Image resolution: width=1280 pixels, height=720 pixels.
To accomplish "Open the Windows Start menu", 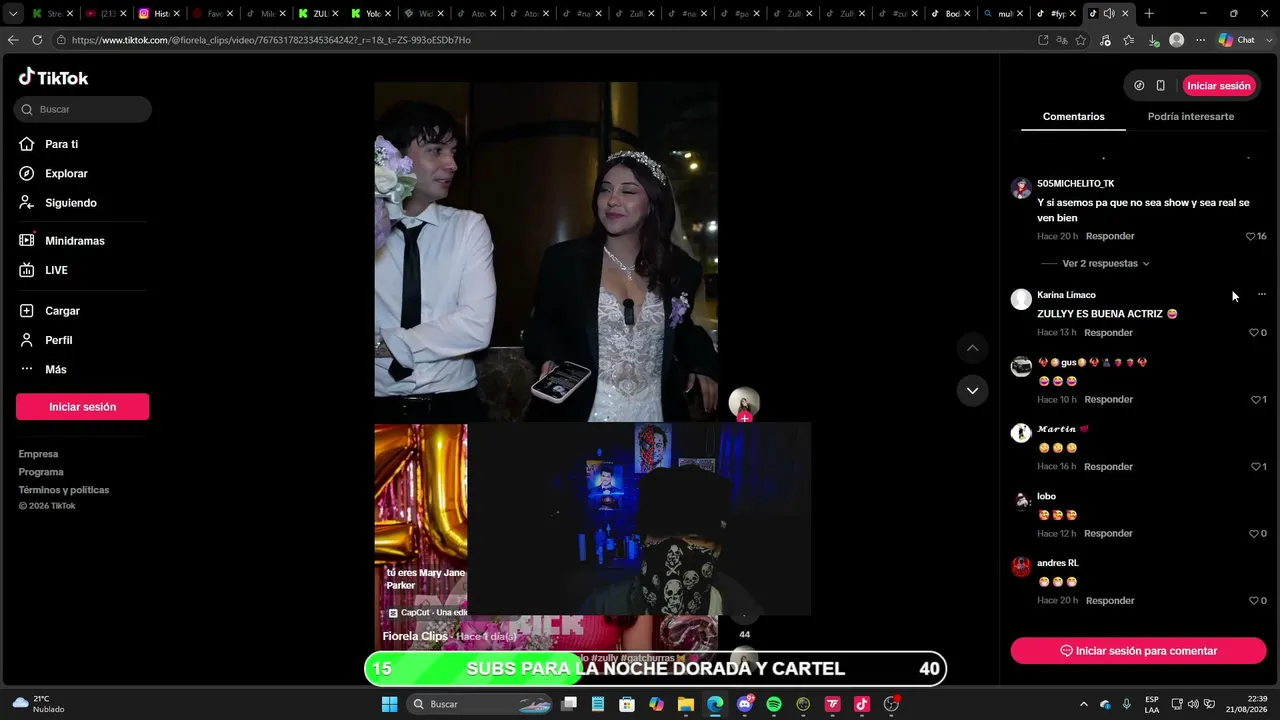I will pos(389,704).
